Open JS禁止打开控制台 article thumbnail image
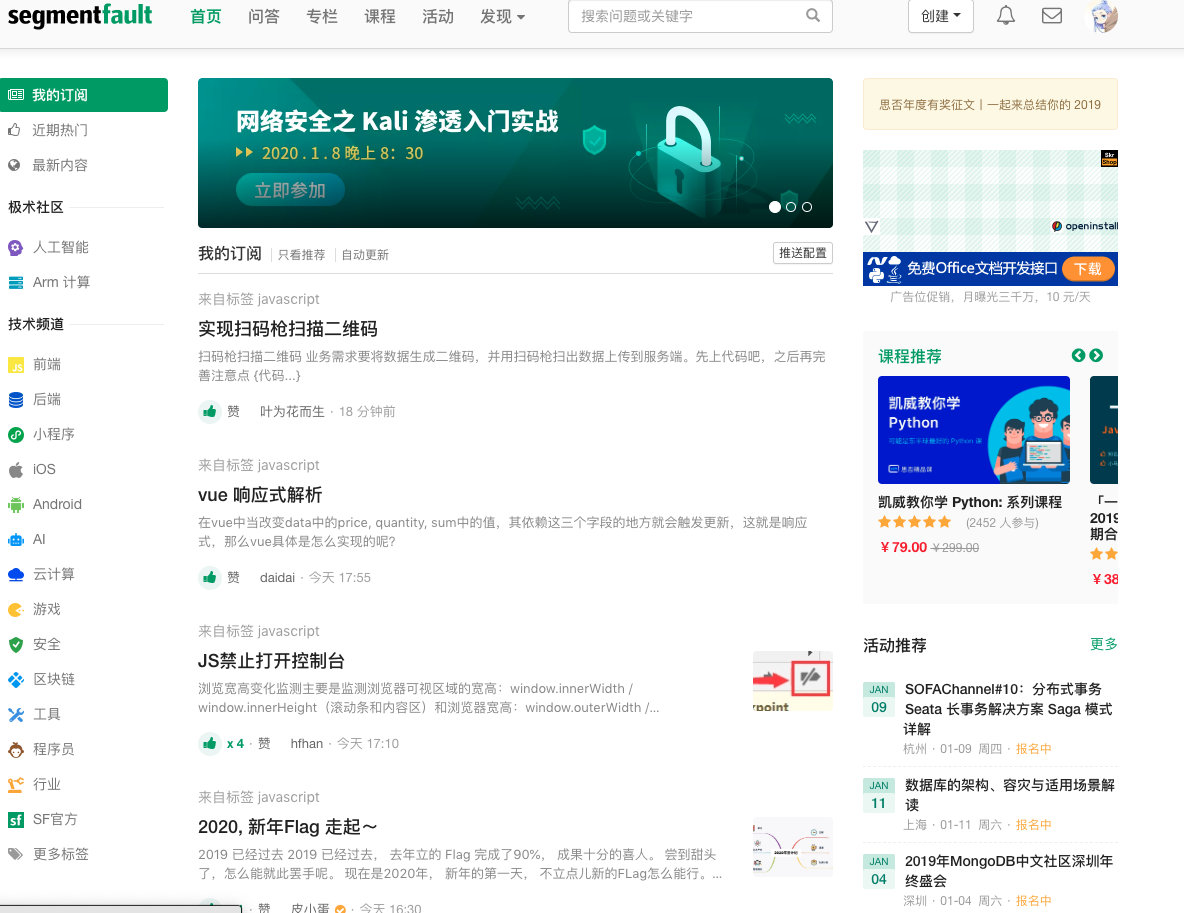 coord(793,680)
